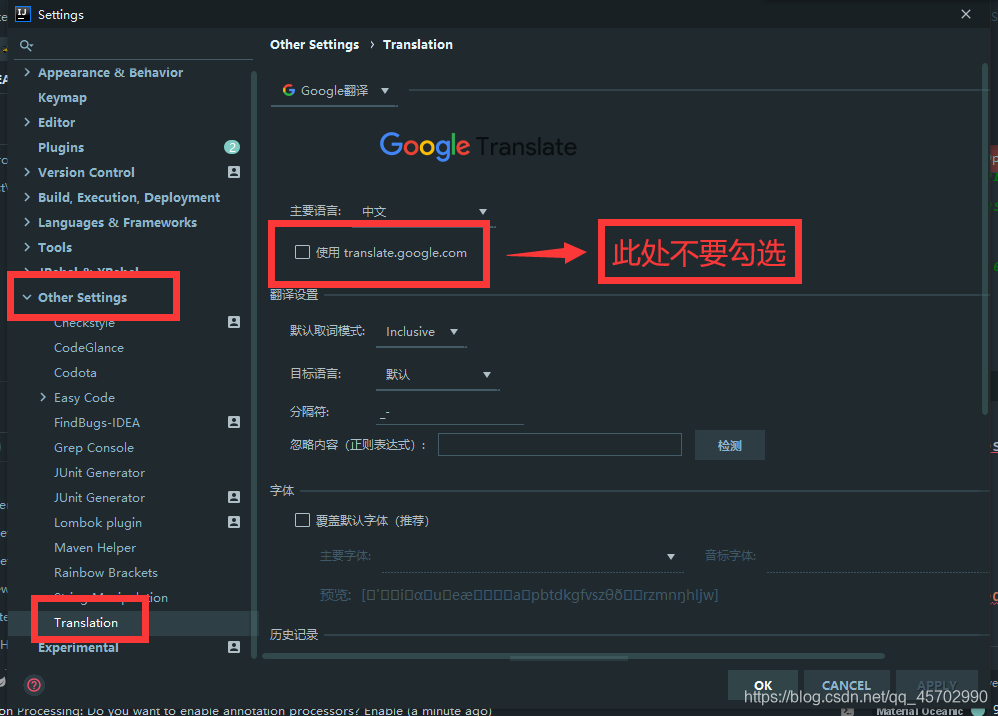Screen dimensions: 998x716
Task: Click the right panel vertical scrollbar
Action: (x=985, y=238)
